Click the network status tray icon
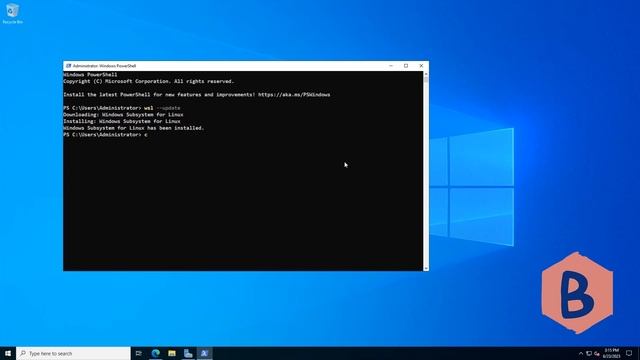This screenshot has width=640, height=360. click(589, 353)
